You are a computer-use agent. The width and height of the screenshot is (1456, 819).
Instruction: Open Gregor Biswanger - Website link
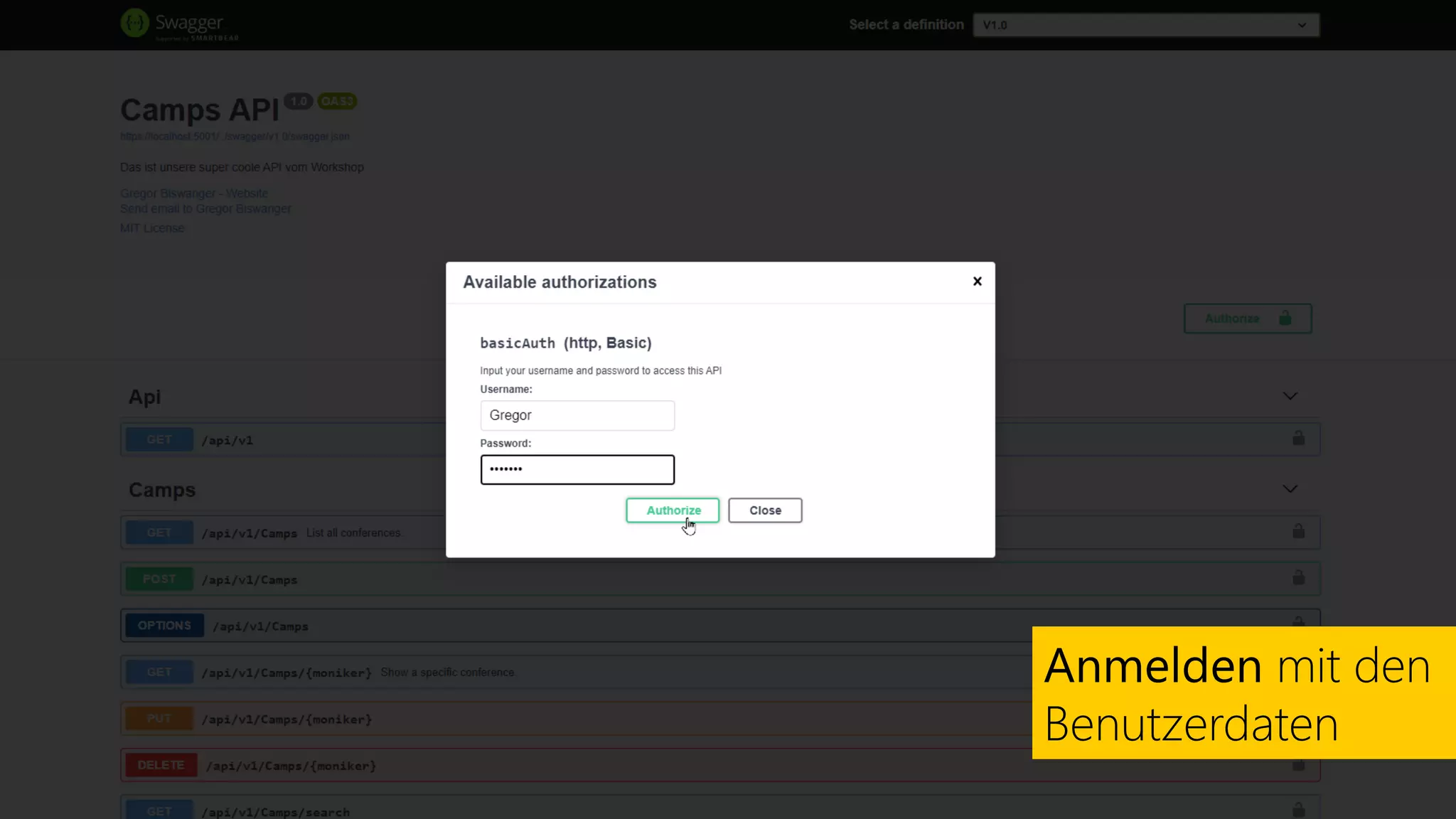(194, 193)
